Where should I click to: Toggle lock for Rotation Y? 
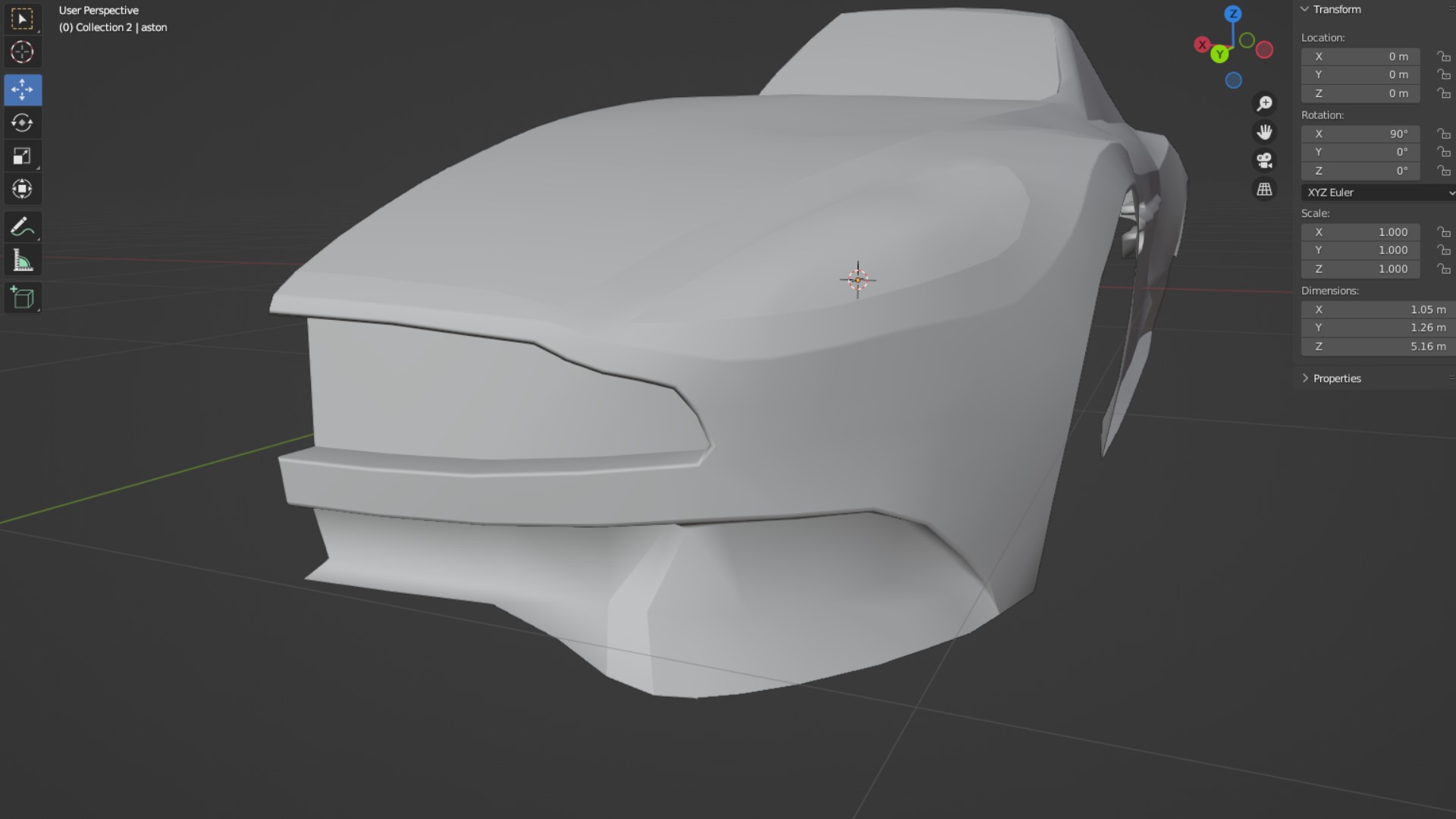[x=1443, y=152]
